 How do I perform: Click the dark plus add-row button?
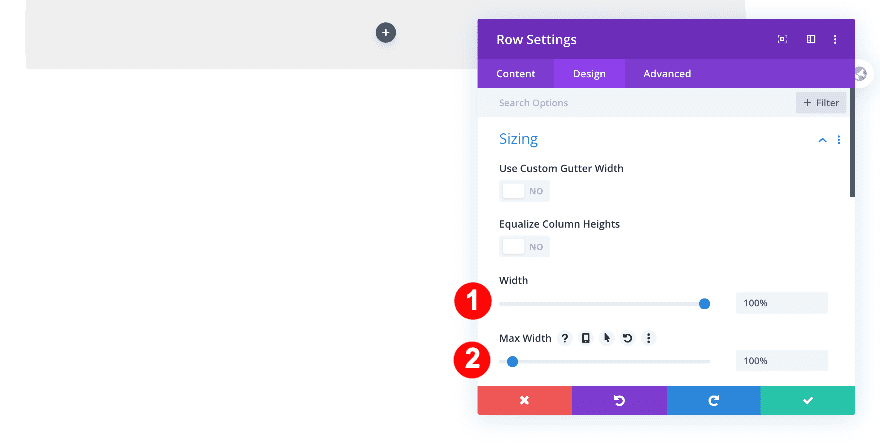[386, 33]
